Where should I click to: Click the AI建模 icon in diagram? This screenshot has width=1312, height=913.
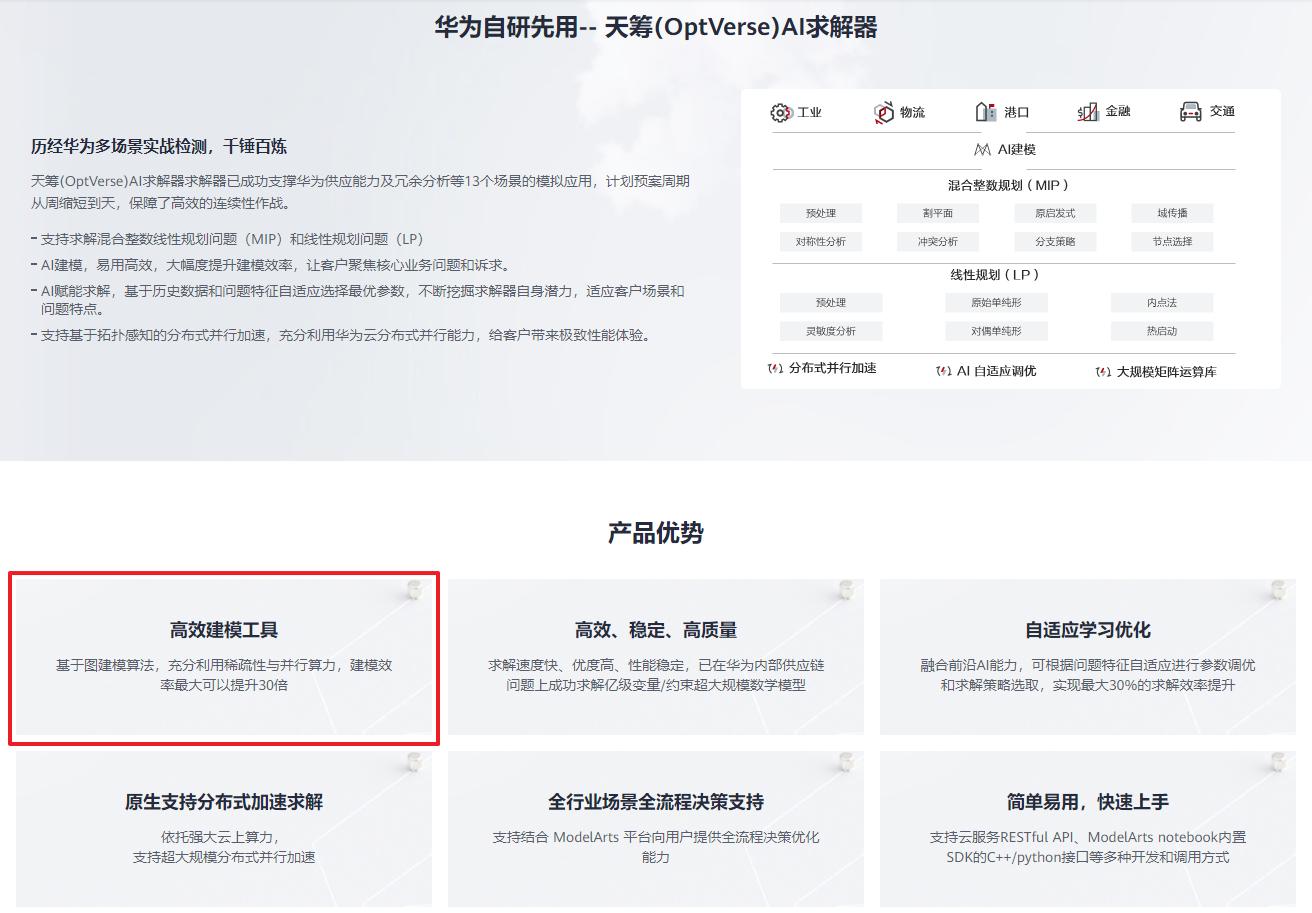pyautogui.click(x=982, y=150)
